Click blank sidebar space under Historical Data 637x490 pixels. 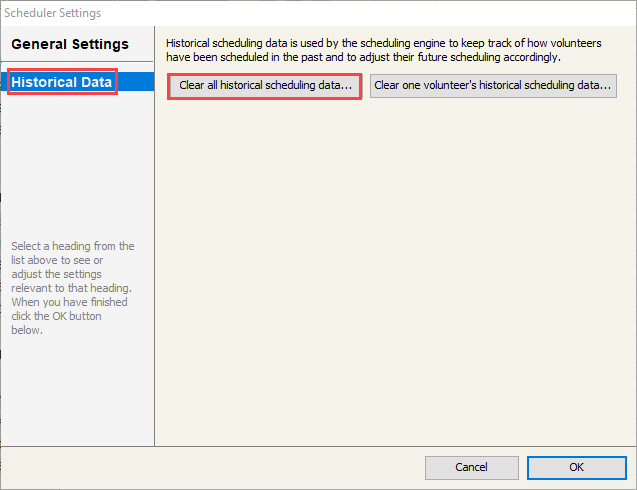click(x=77, y=160)
